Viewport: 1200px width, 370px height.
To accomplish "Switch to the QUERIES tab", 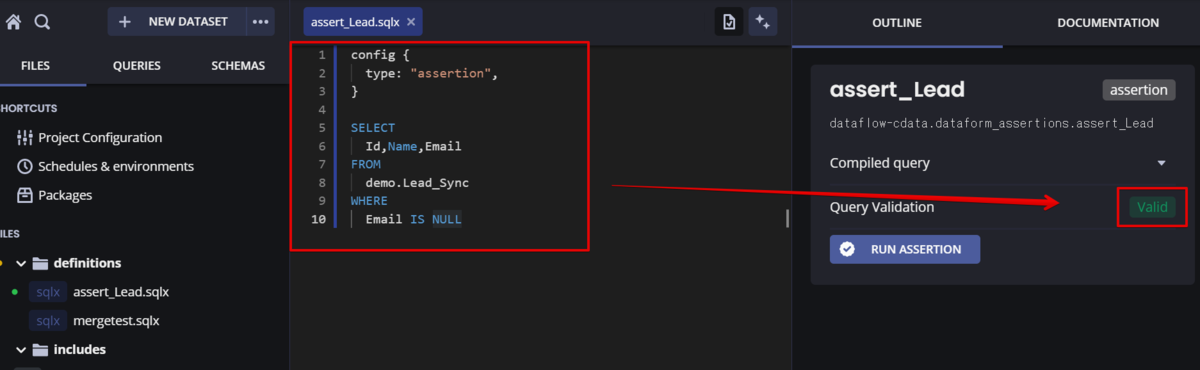I will 137,66.
